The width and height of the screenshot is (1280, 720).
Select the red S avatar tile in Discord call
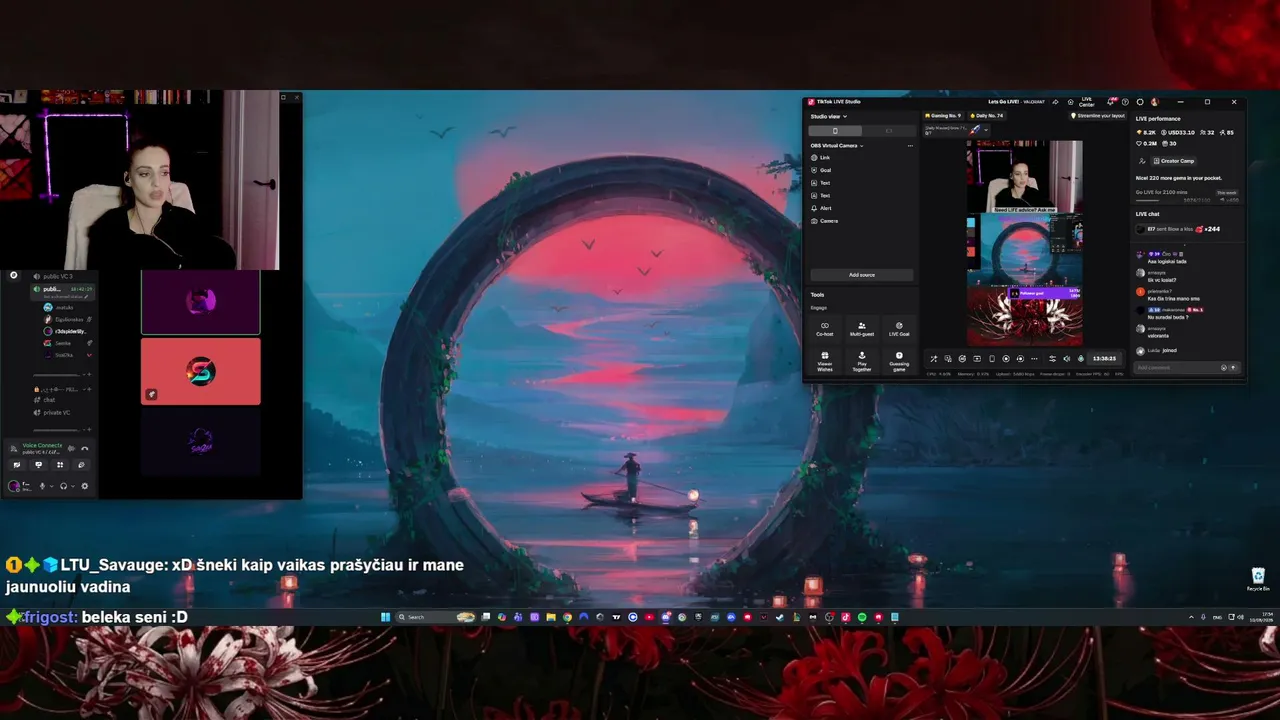coord(201,372)
